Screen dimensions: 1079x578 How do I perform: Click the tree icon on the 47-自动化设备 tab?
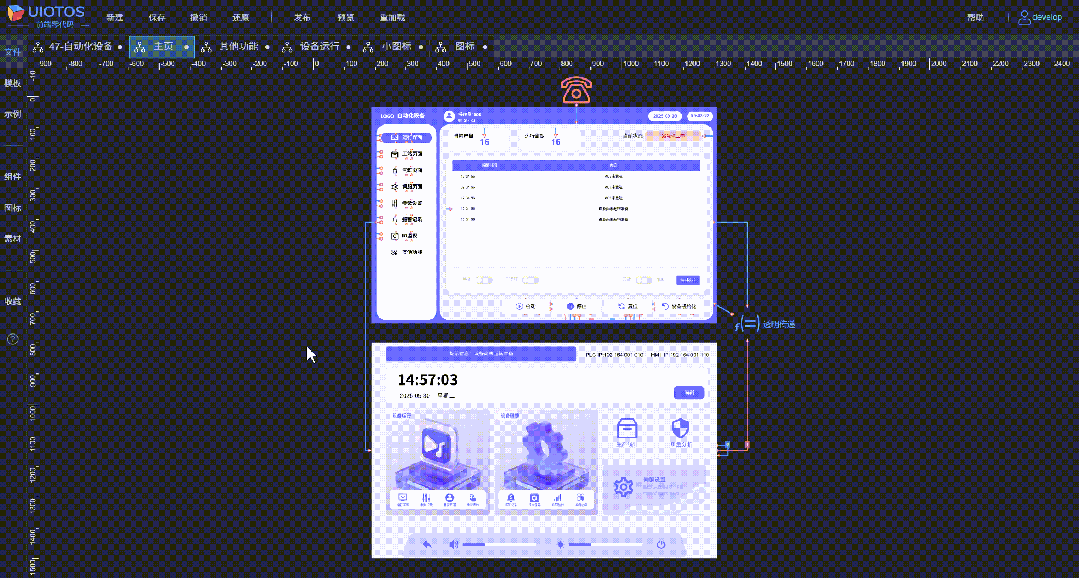38,47
